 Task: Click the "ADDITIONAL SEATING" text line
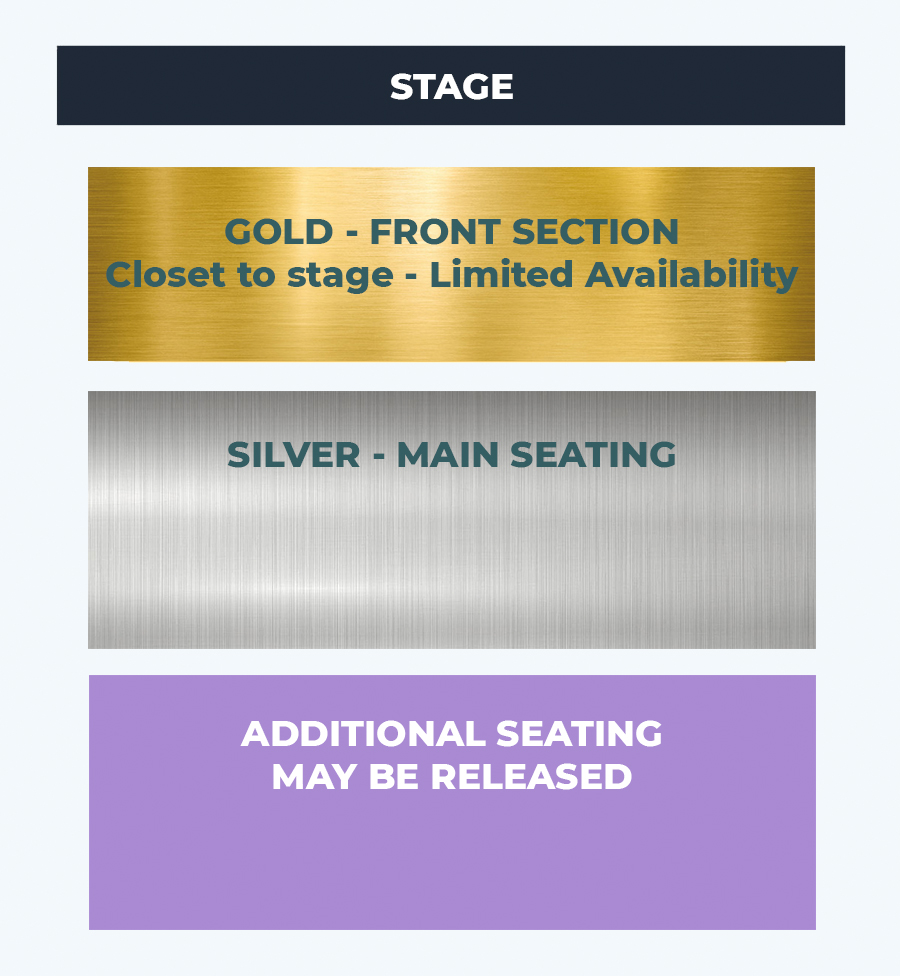point(451,734)
